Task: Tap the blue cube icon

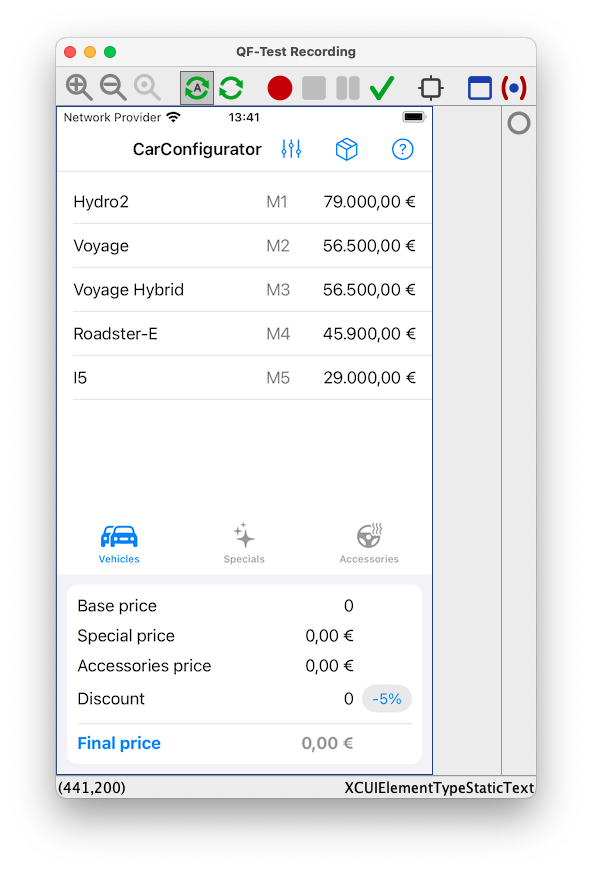Action: [x=346, y=149]
